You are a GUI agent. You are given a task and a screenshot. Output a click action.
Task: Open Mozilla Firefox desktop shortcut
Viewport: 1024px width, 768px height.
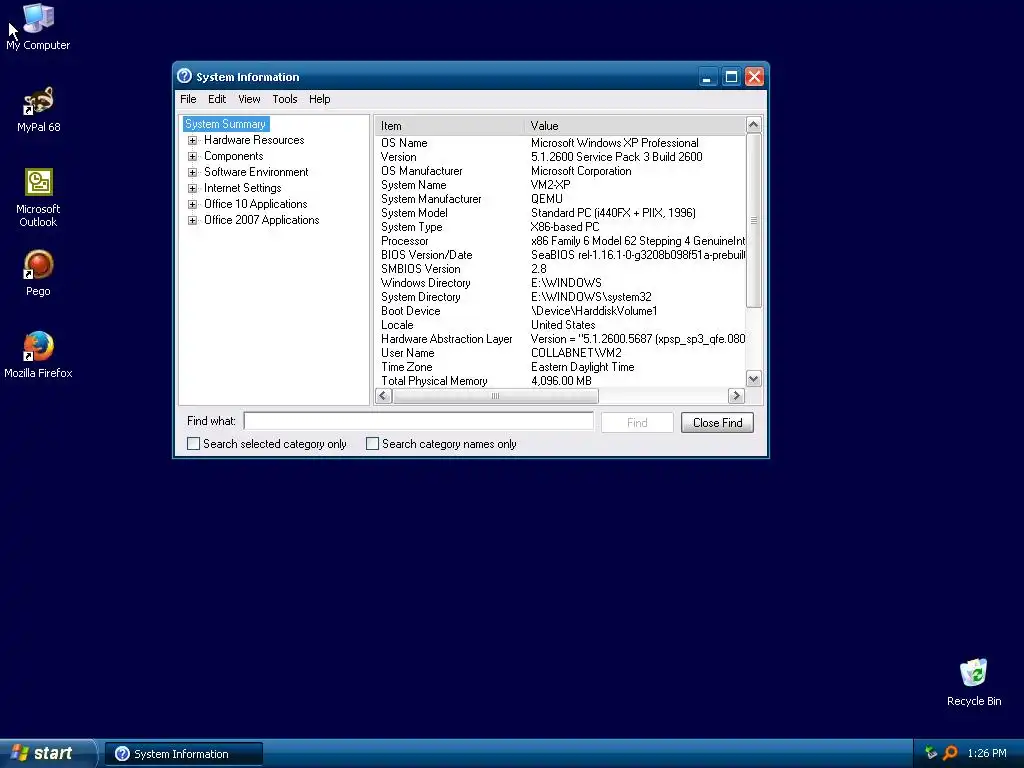tap(38, 355)
